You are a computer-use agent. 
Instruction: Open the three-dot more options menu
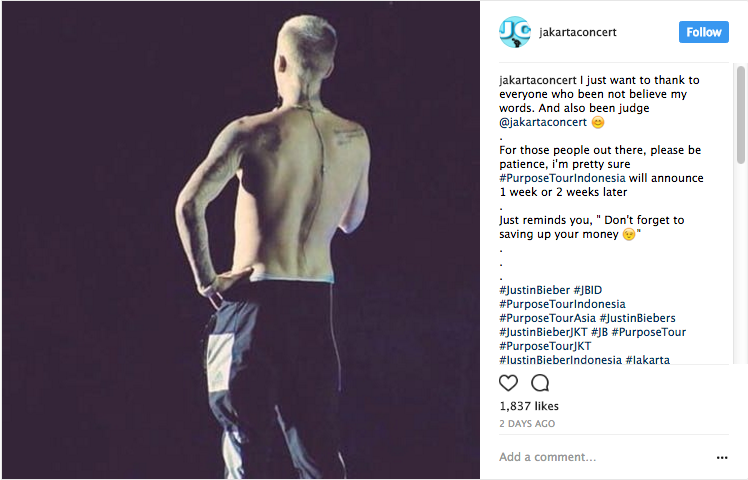point(722,458)
